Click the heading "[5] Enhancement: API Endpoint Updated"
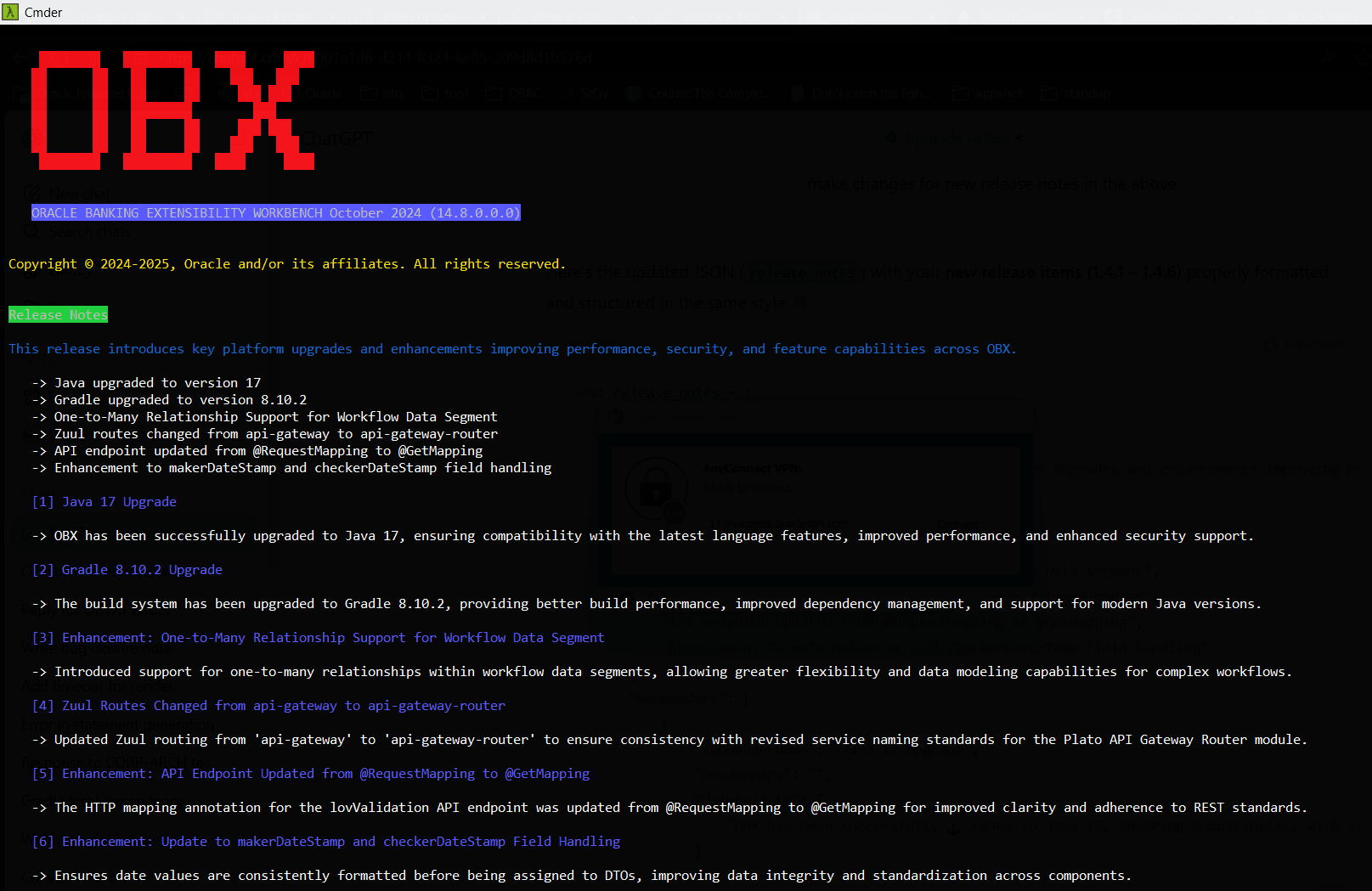 311,774
